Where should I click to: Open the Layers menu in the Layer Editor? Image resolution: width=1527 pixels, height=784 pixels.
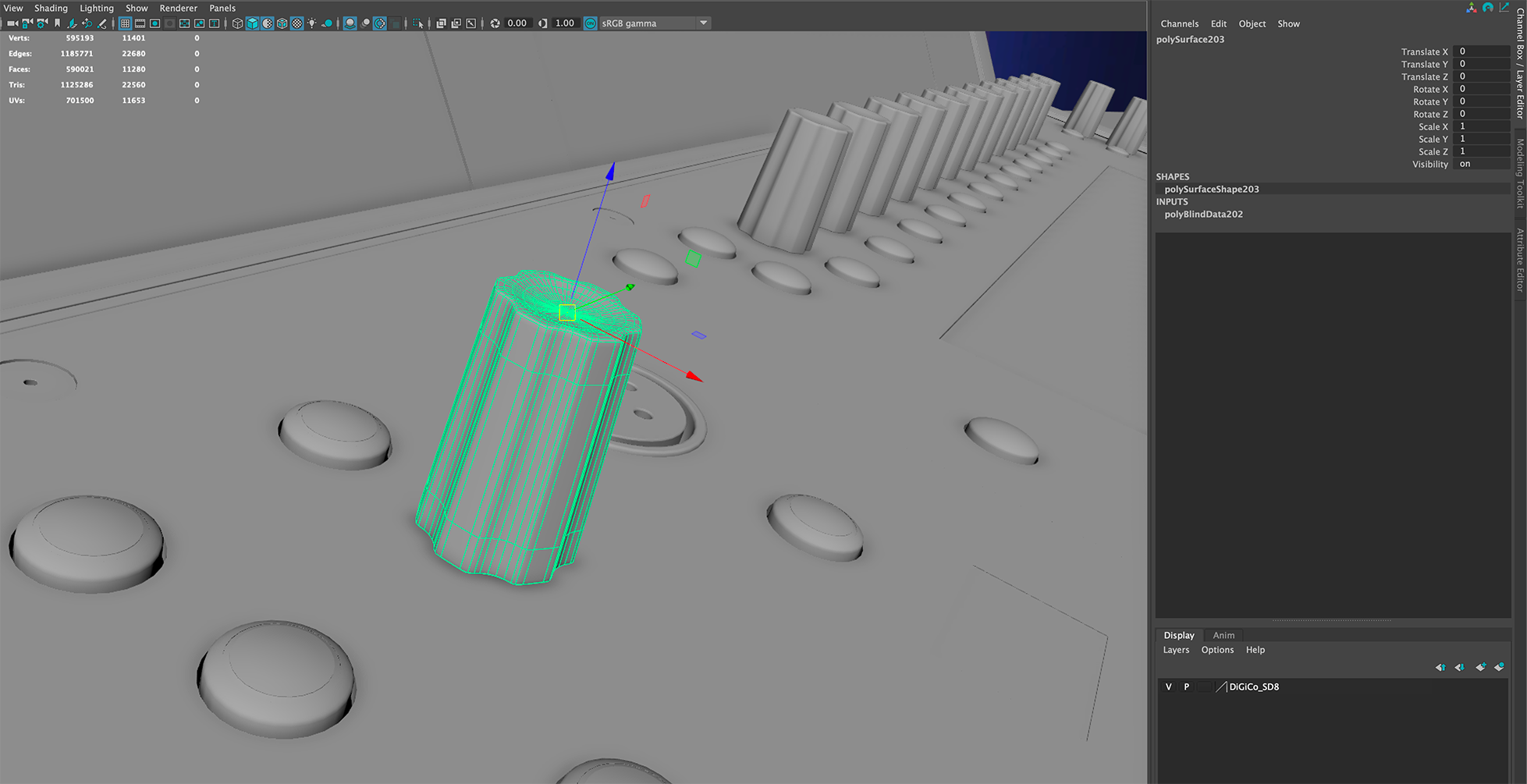[x=1176, y=649]
